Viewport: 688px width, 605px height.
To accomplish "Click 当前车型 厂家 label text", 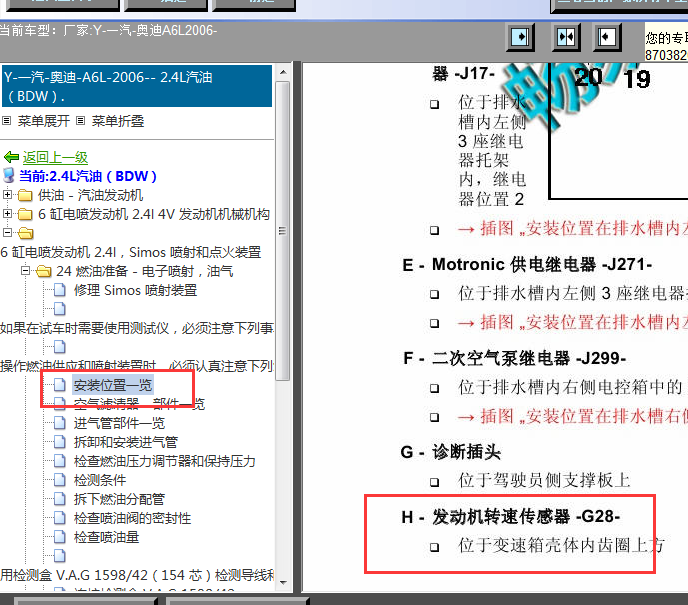I will (x=108, y=30).
